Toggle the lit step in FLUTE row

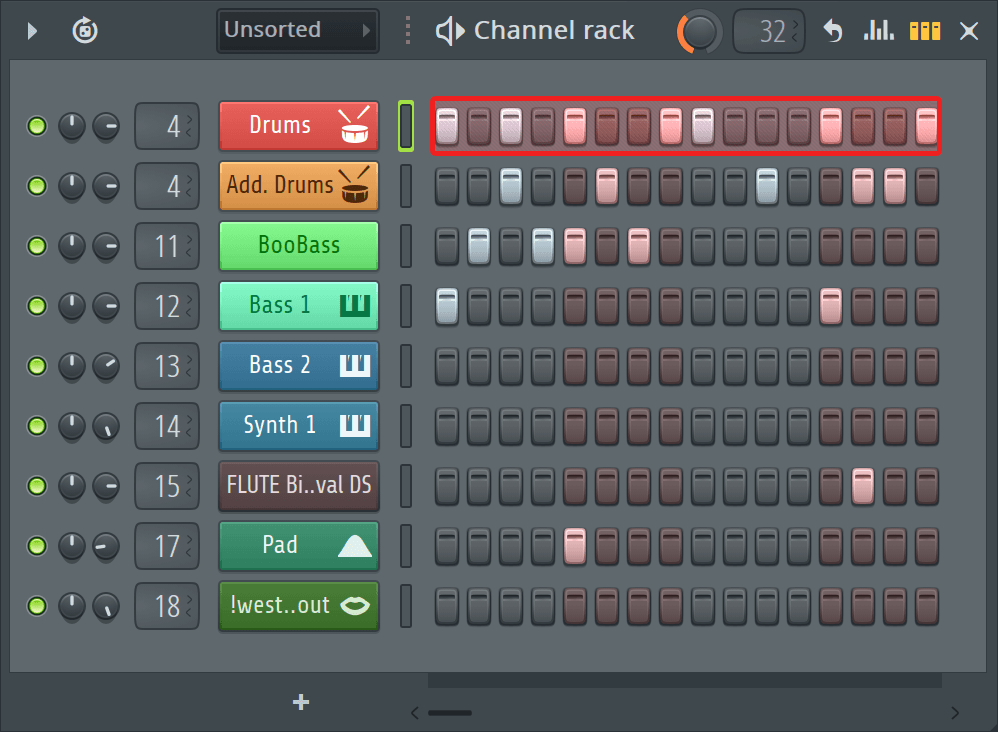tap(863, 486)
